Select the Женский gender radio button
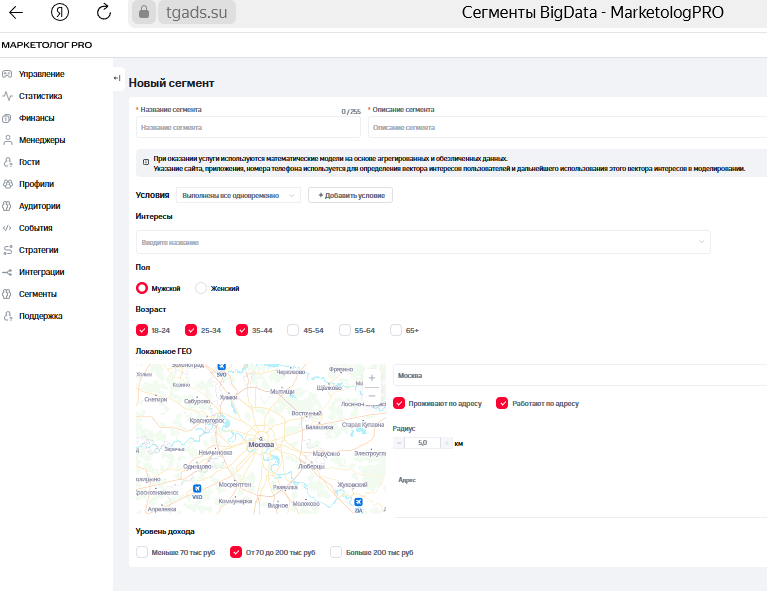767x591 pixels. click(x=201, y=288)
